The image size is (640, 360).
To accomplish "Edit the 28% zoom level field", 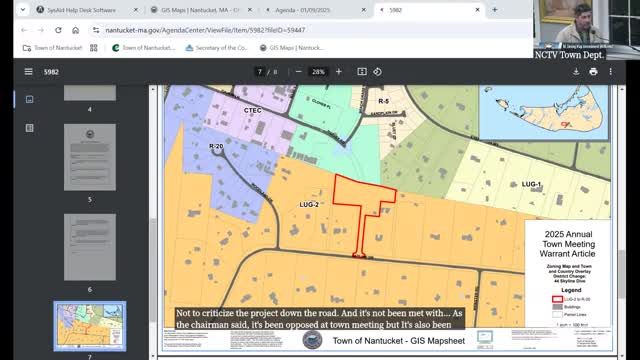I will click(318, 72).
